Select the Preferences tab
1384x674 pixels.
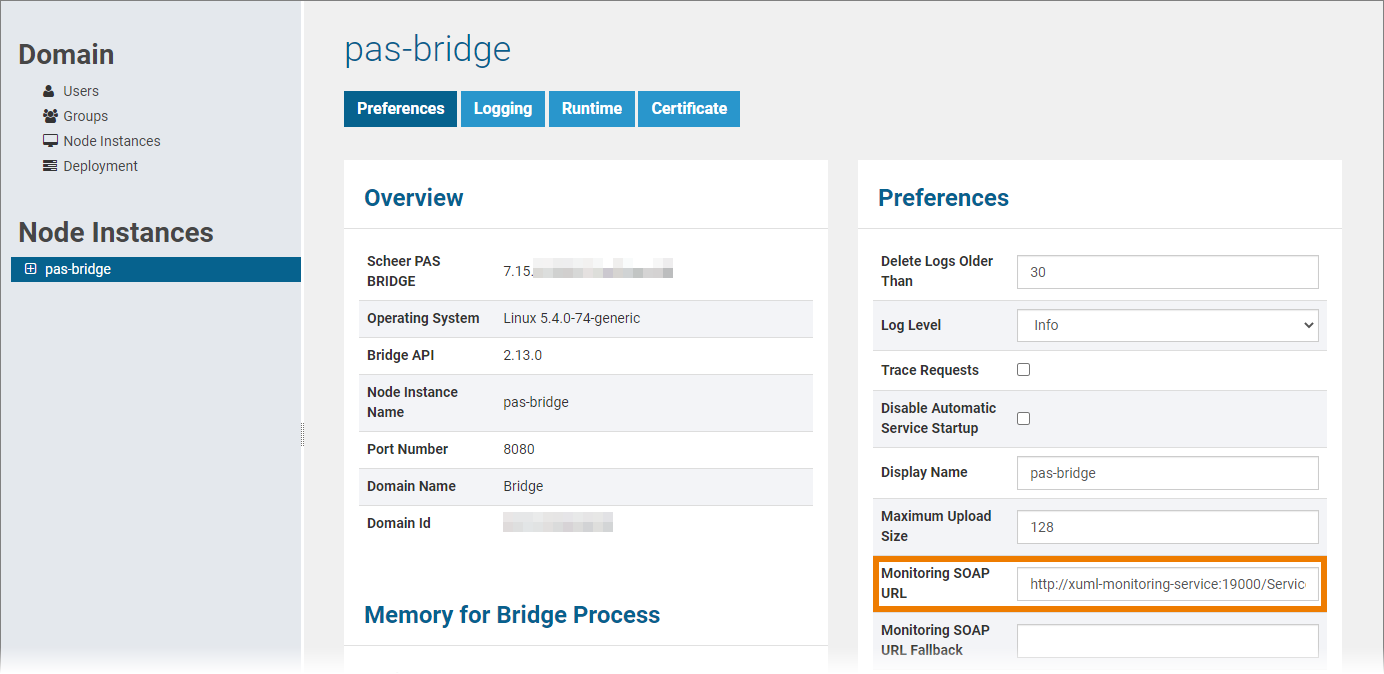[x=400, y=108]
